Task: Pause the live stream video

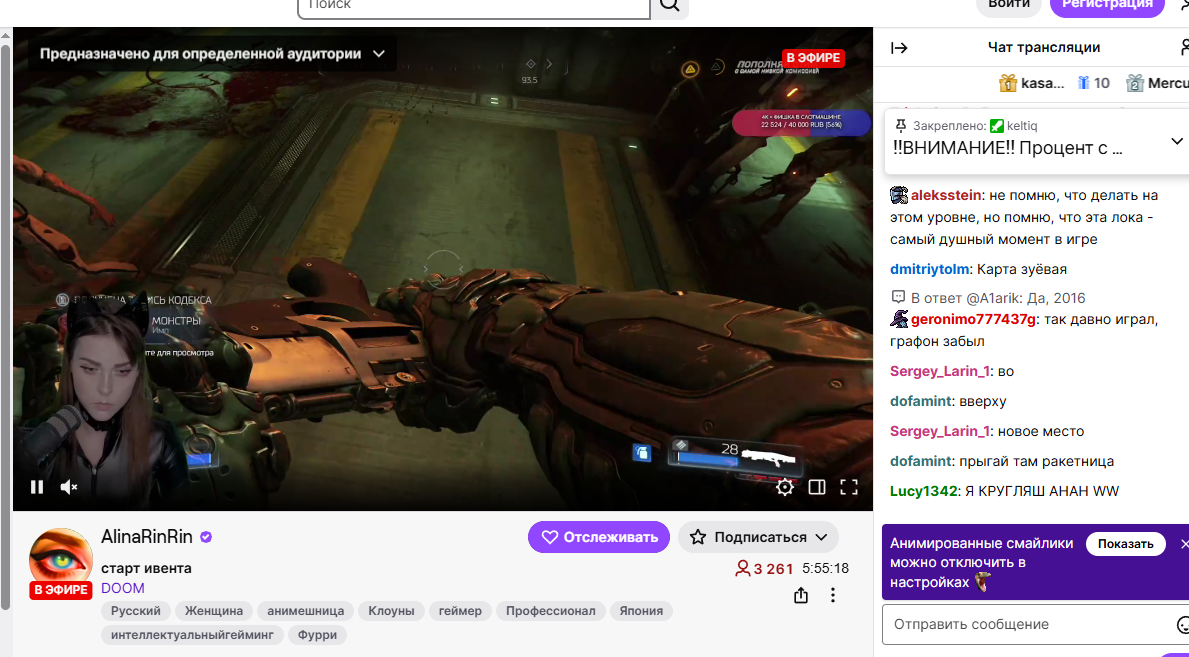Action: click(37, 487)
